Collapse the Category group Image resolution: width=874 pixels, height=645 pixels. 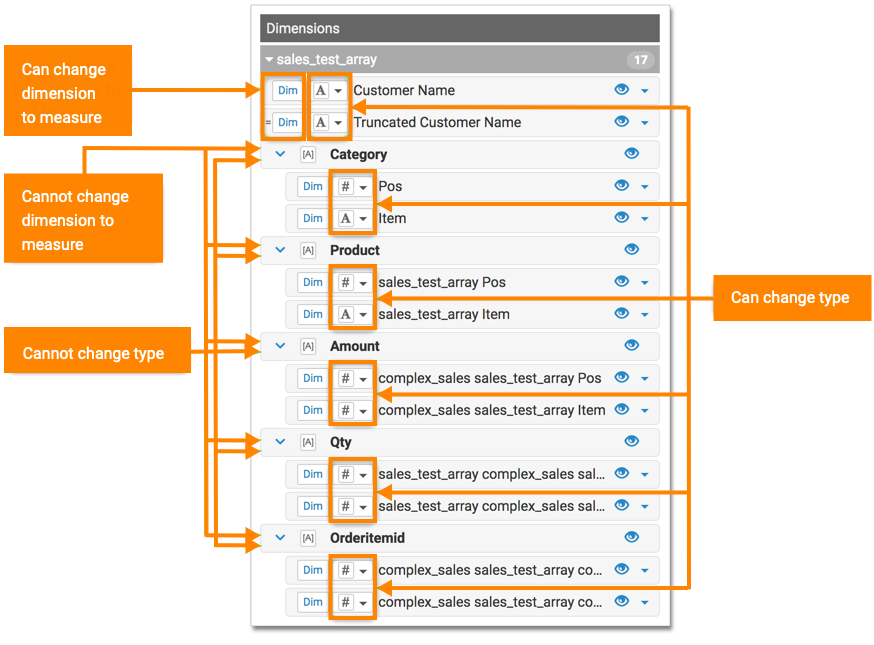click(280, 155)
